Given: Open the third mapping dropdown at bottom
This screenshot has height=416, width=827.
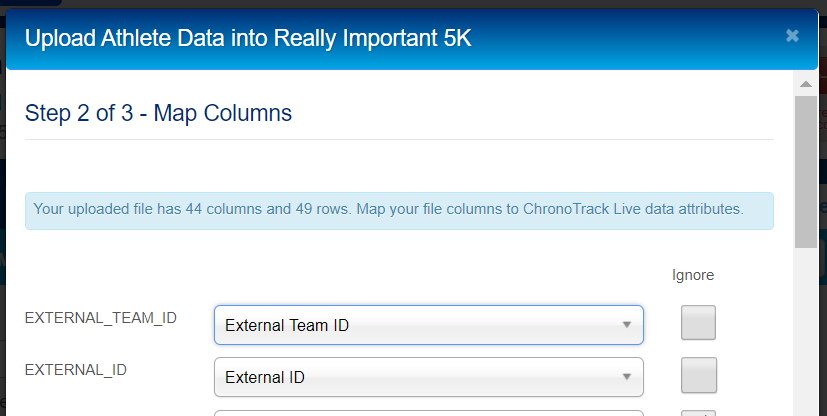Looking at the screenshot, I should [428, 412].
